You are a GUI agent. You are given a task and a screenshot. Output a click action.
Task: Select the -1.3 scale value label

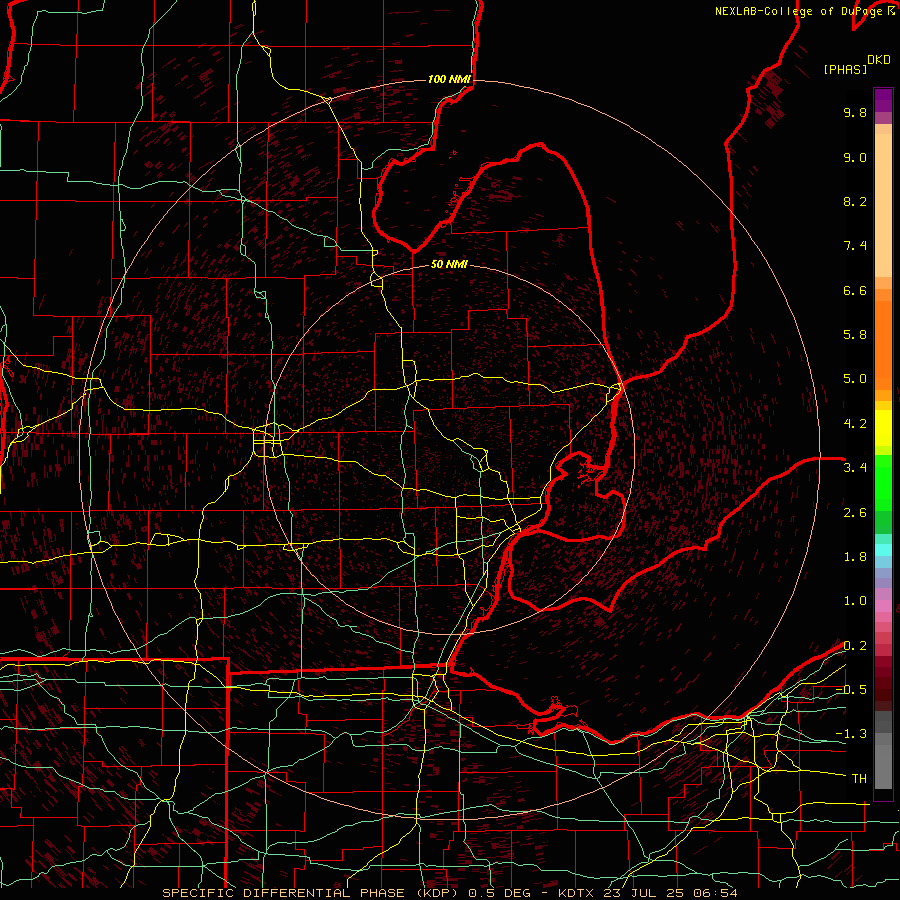(851, 734)
